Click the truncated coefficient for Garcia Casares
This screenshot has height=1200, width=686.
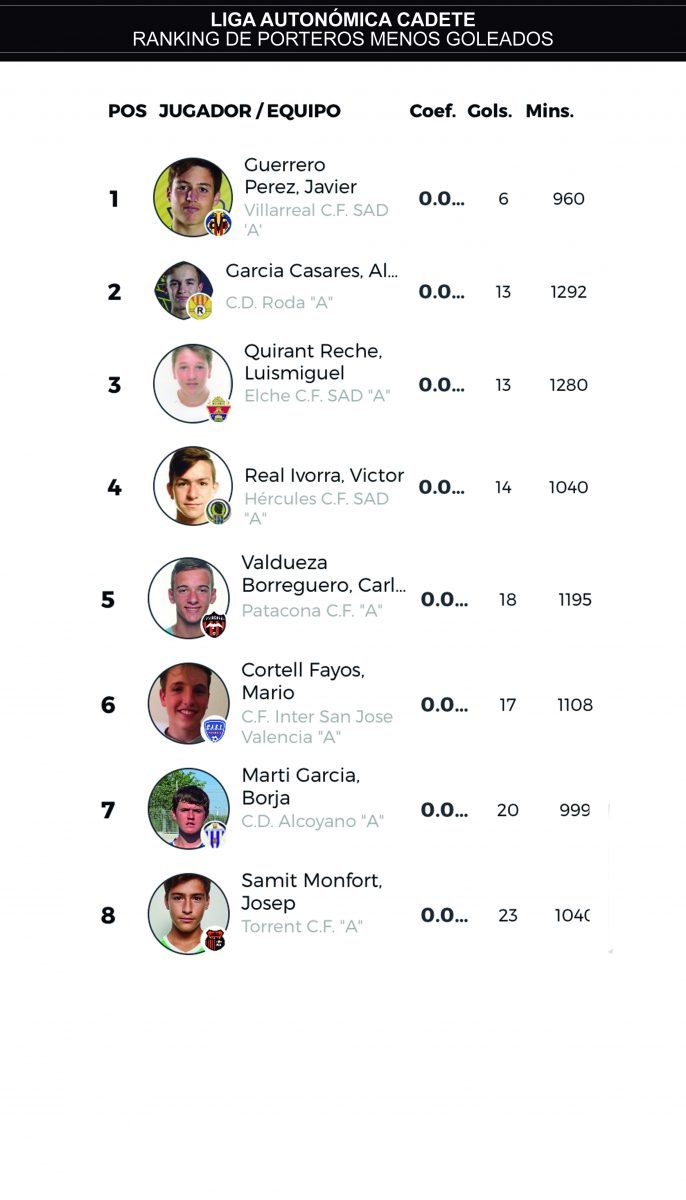[441, 292]
